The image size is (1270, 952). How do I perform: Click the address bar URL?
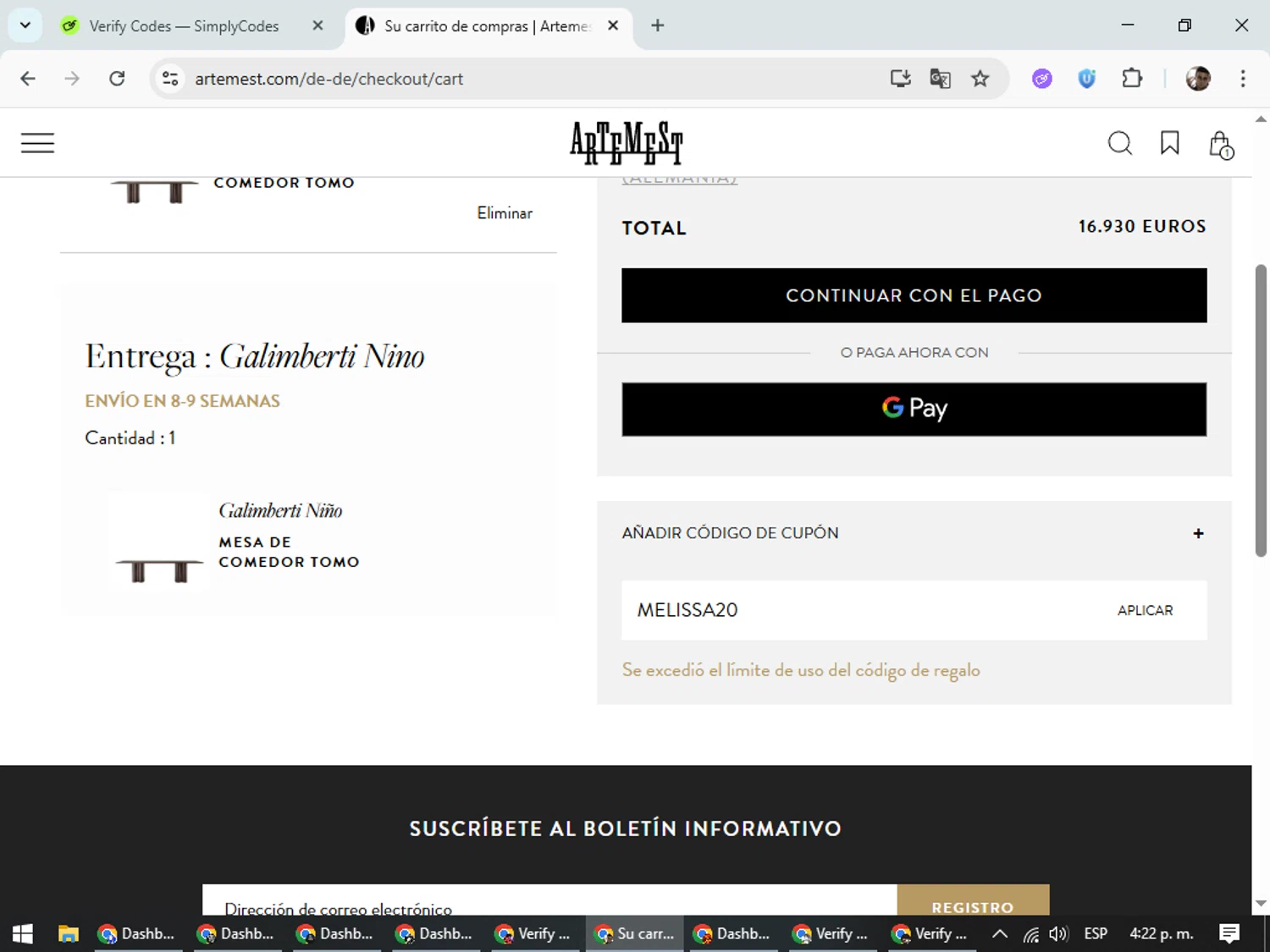click(x=329, y=79)
